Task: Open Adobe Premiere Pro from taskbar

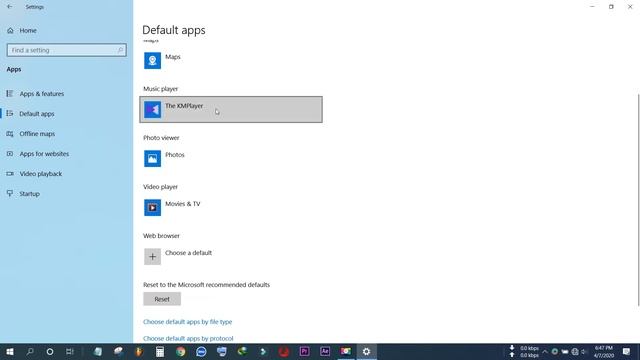Action: coord(304,352)
